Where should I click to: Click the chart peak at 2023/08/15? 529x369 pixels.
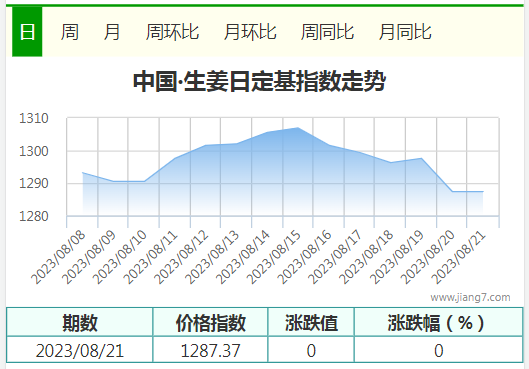click(298, 127)
